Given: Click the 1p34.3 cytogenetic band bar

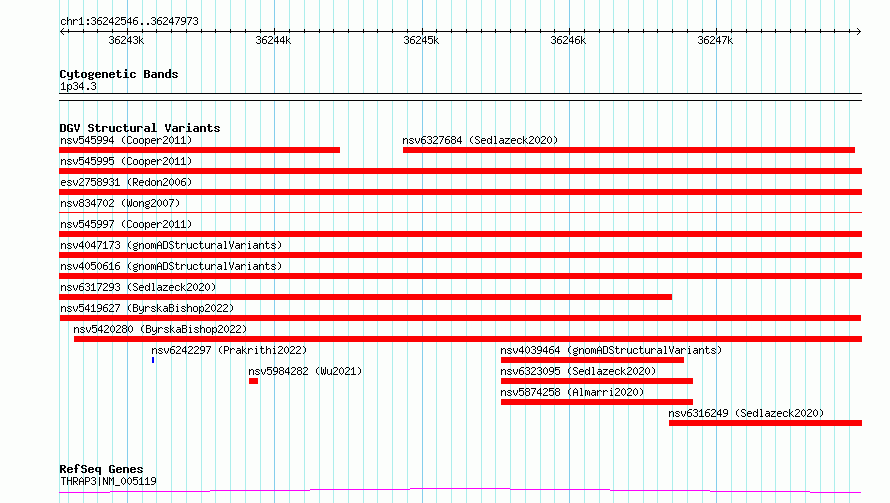Looking at the screenshot, I should click(x=460, y=97).
